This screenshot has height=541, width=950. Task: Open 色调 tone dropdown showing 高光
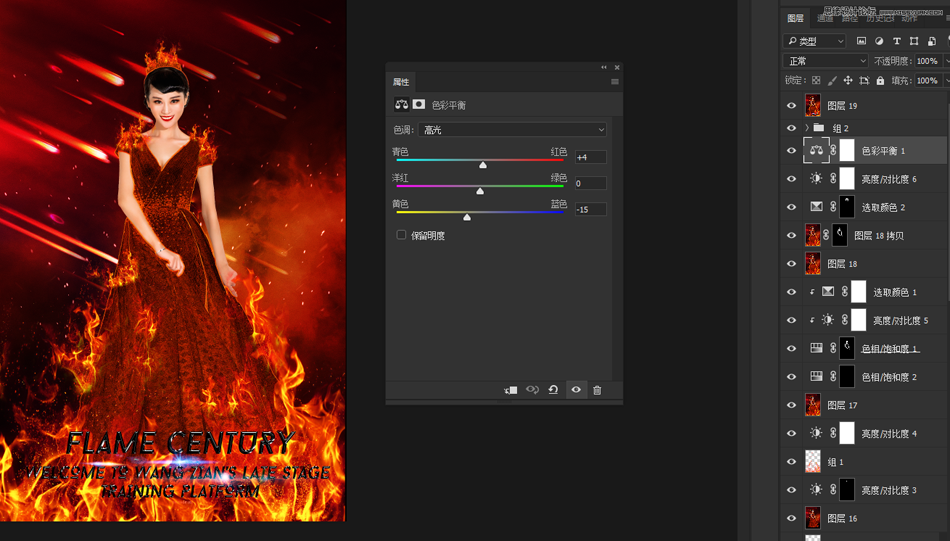coord(512,130)
